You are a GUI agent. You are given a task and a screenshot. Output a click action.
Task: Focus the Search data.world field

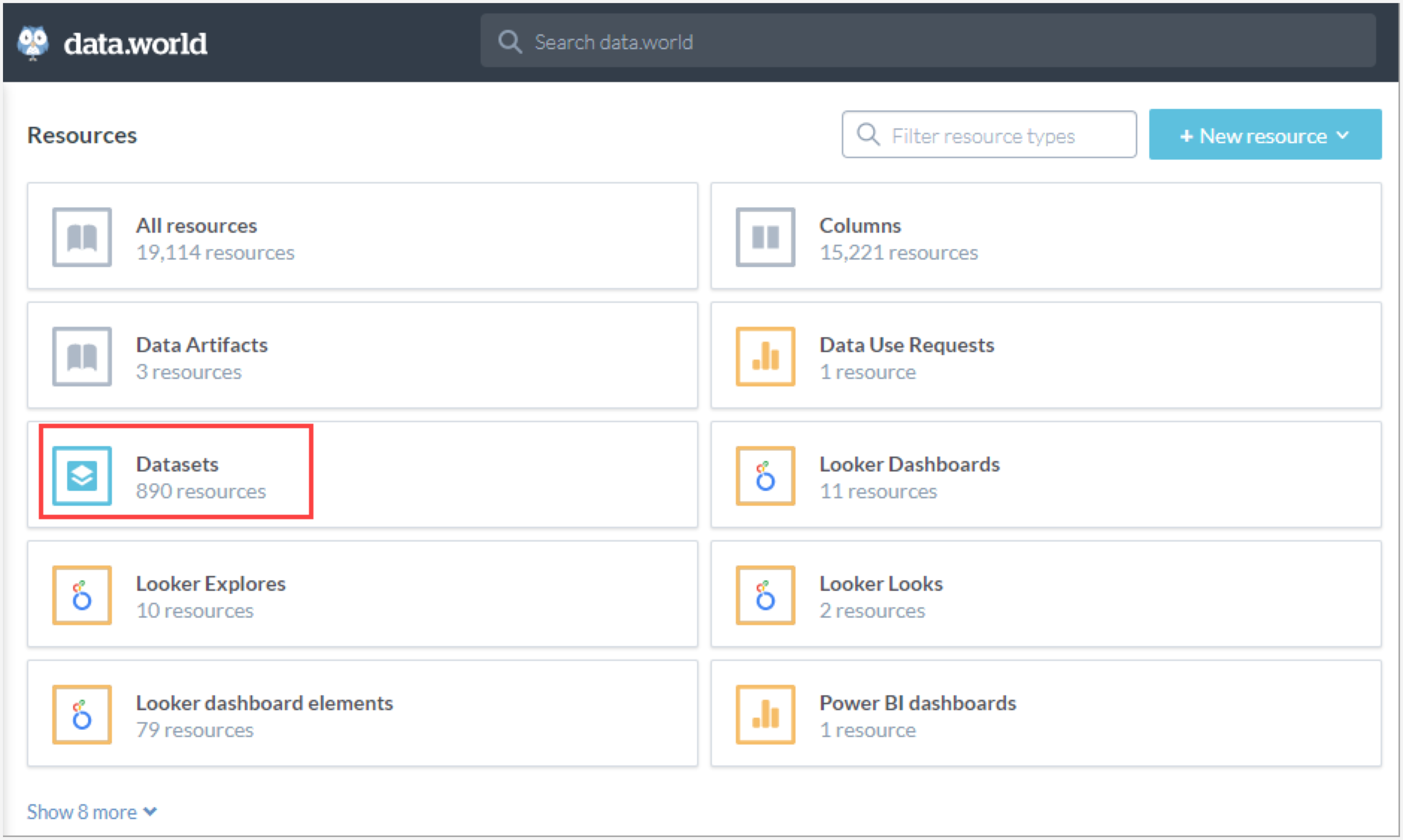click(928, 41)
